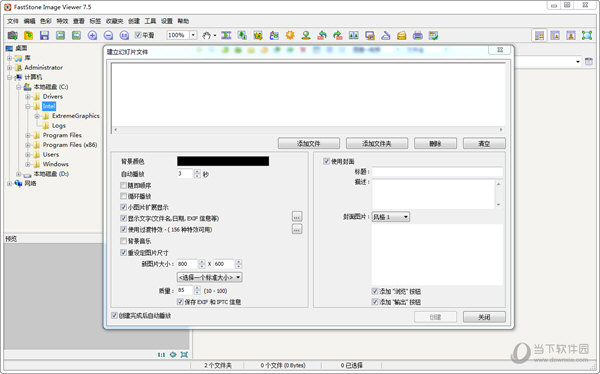Select the hand cursor tool icon
The height and width of the screenshot is (374, 600).
[x=206, y=36]
